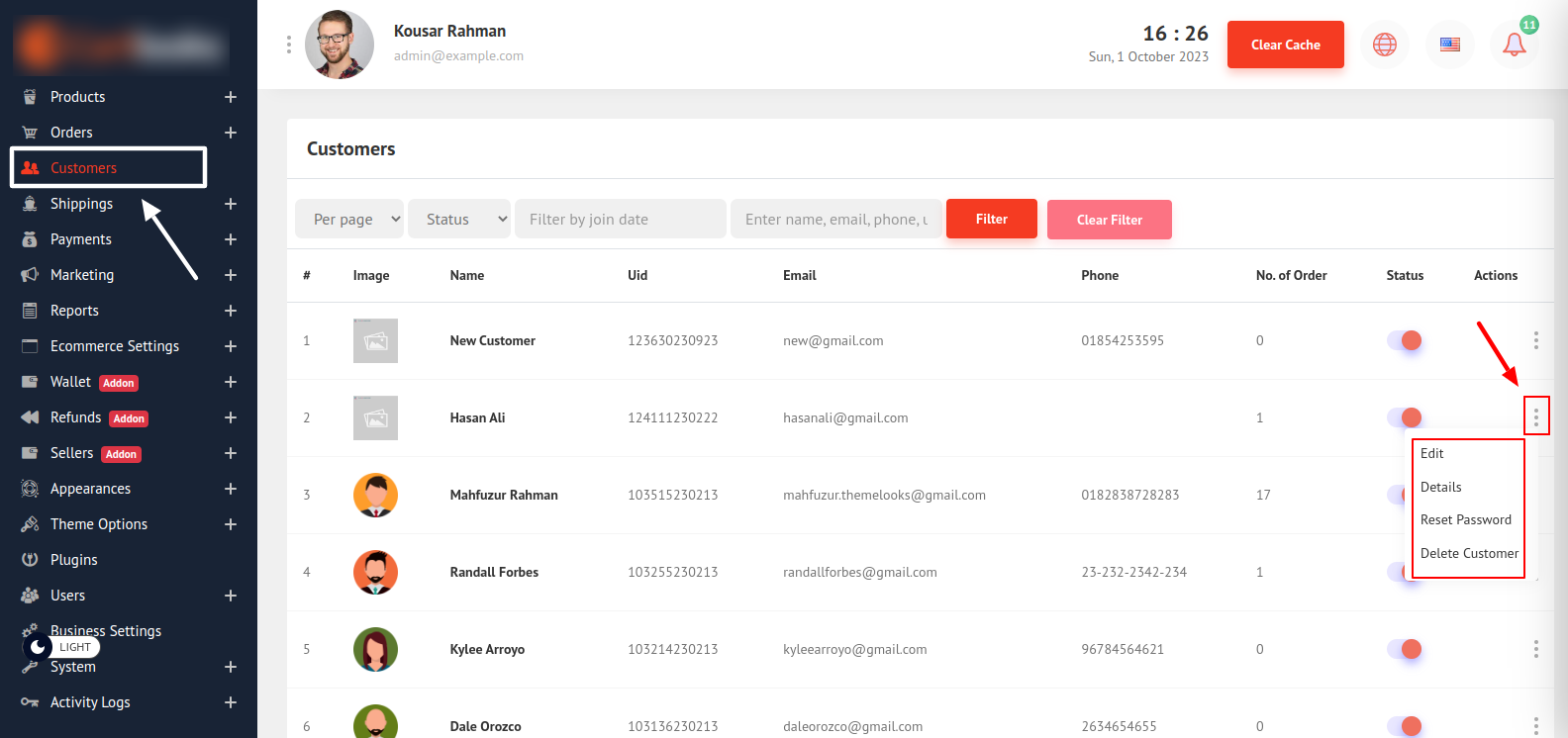Image resolution: width=1568 pixels, height=738 pixels.
Task: Open actions menu for New Customer row
Action: pos(1535,340)
